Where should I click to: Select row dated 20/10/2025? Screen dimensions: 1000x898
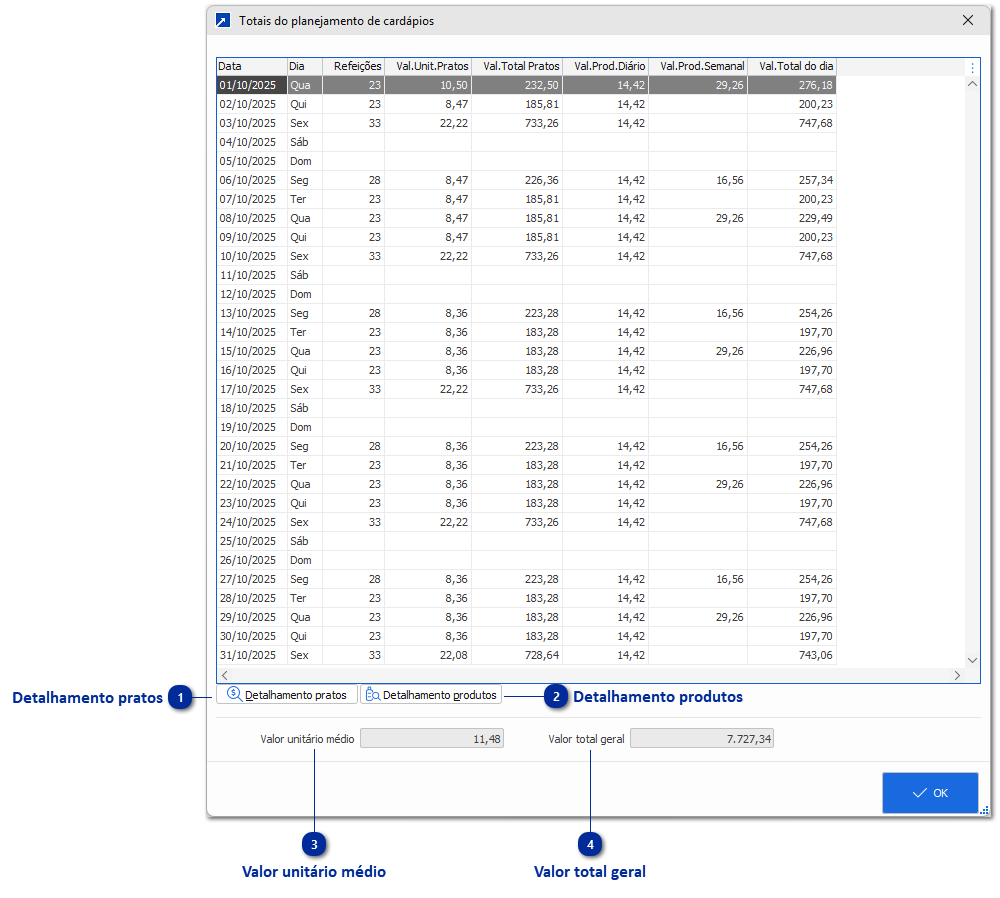526,446
